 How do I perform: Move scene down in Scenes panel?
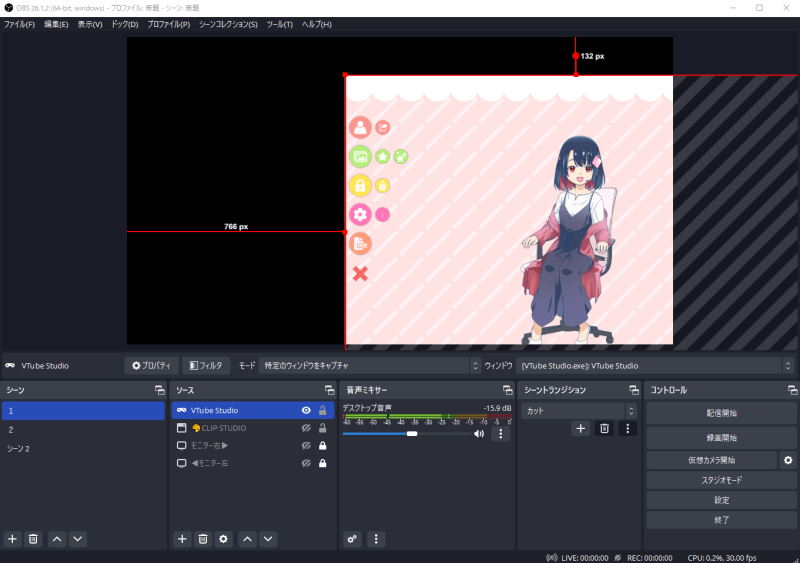(x=78, y=539)
